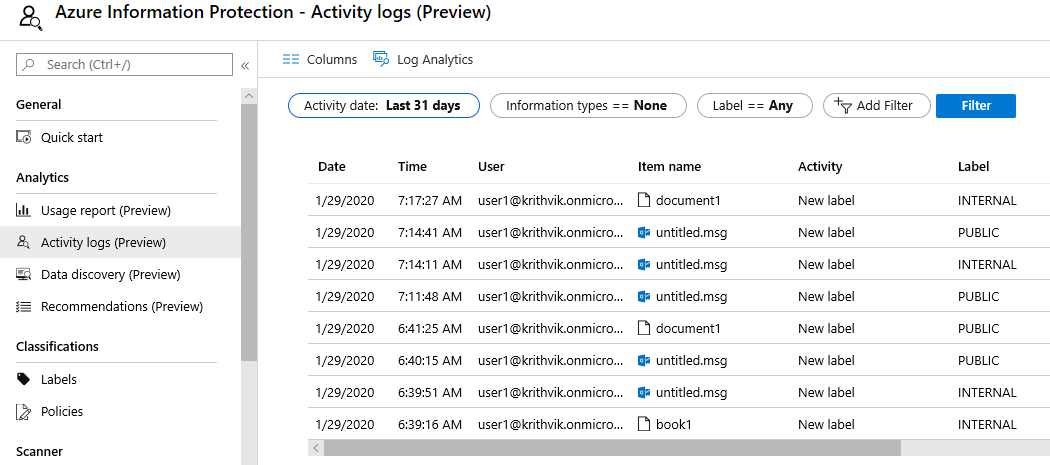Click the user cell in 6:39:16 AM row
1050x465 pixels.
click(x=550, y=424)
